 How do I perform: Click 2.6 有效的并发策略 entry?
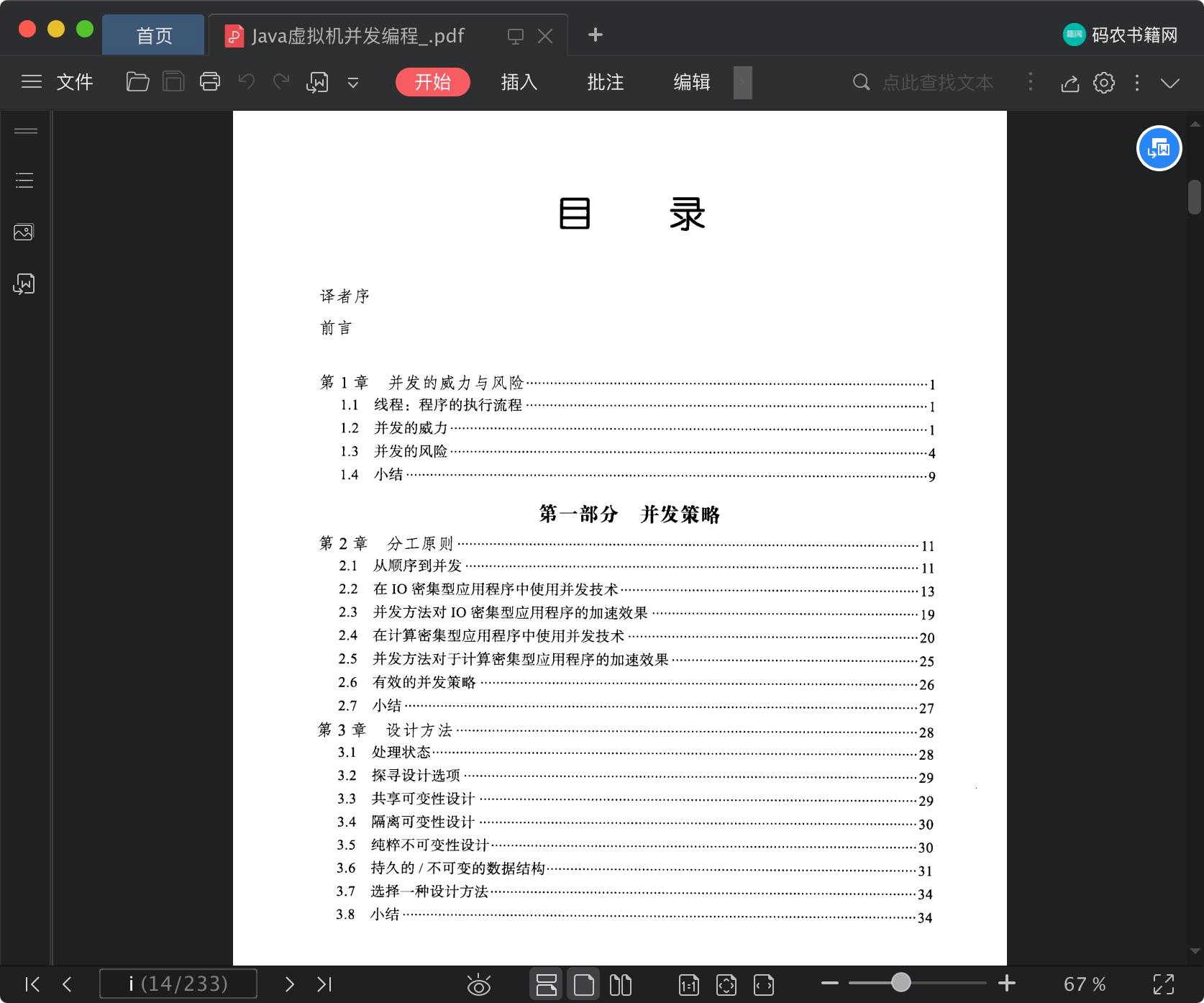click(x=636, y=683)
